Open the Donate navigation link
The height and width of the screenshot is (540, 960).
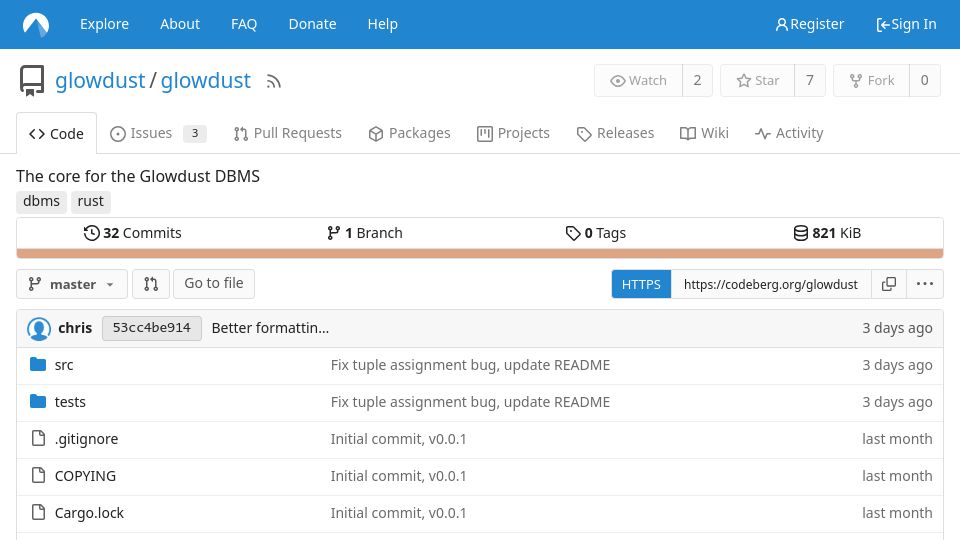coord(312,24)
